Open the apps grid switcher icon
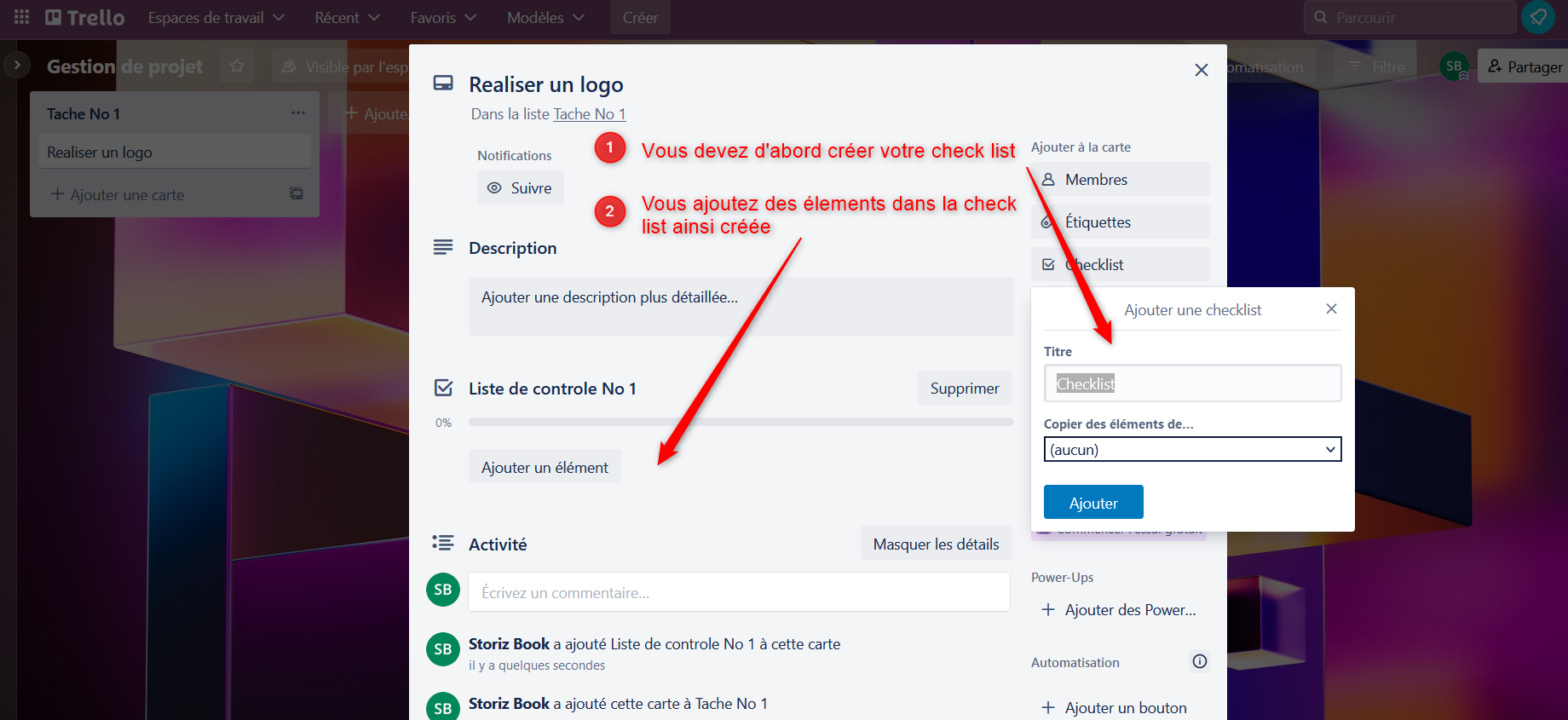Viewport: 1568px width, 720px height. 21,17
